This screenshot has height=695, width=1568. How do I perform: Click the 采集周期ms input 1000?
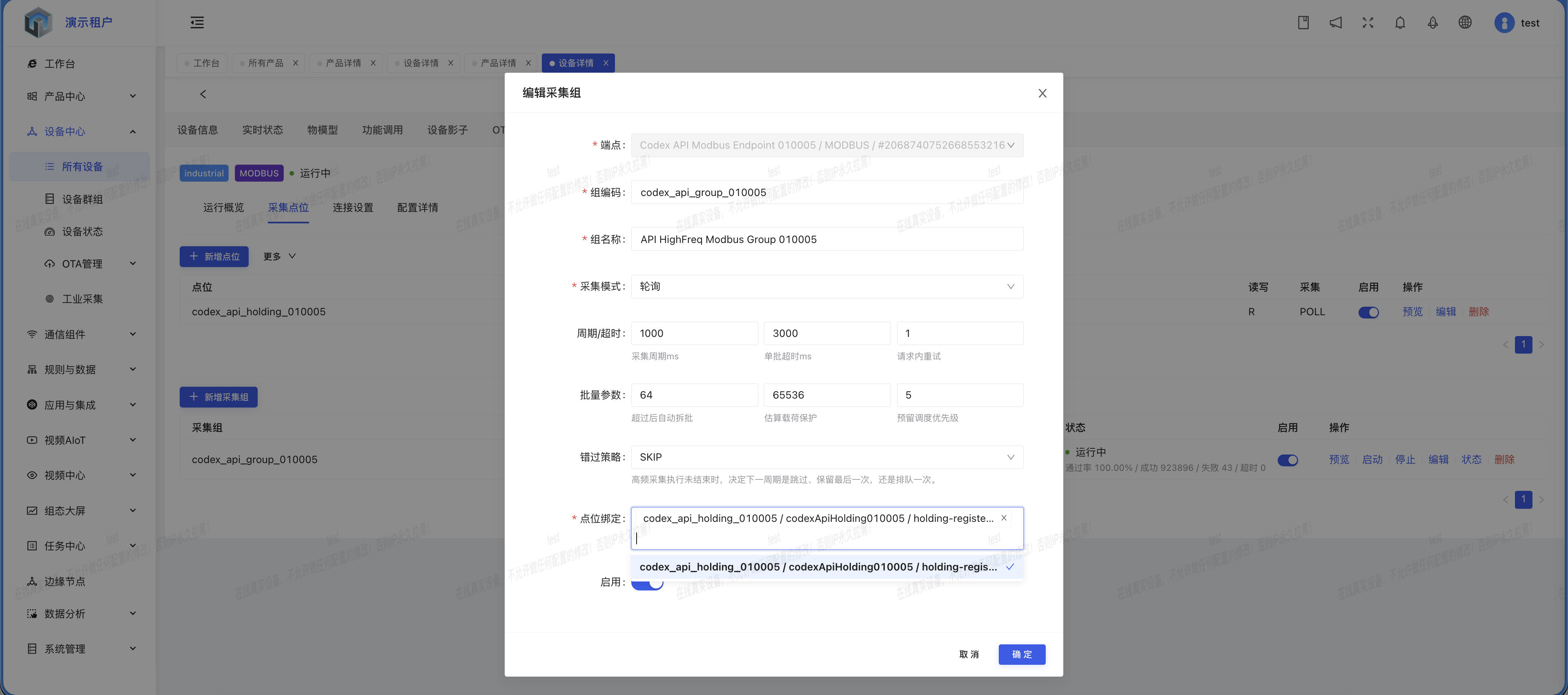(x=695, y=334)
